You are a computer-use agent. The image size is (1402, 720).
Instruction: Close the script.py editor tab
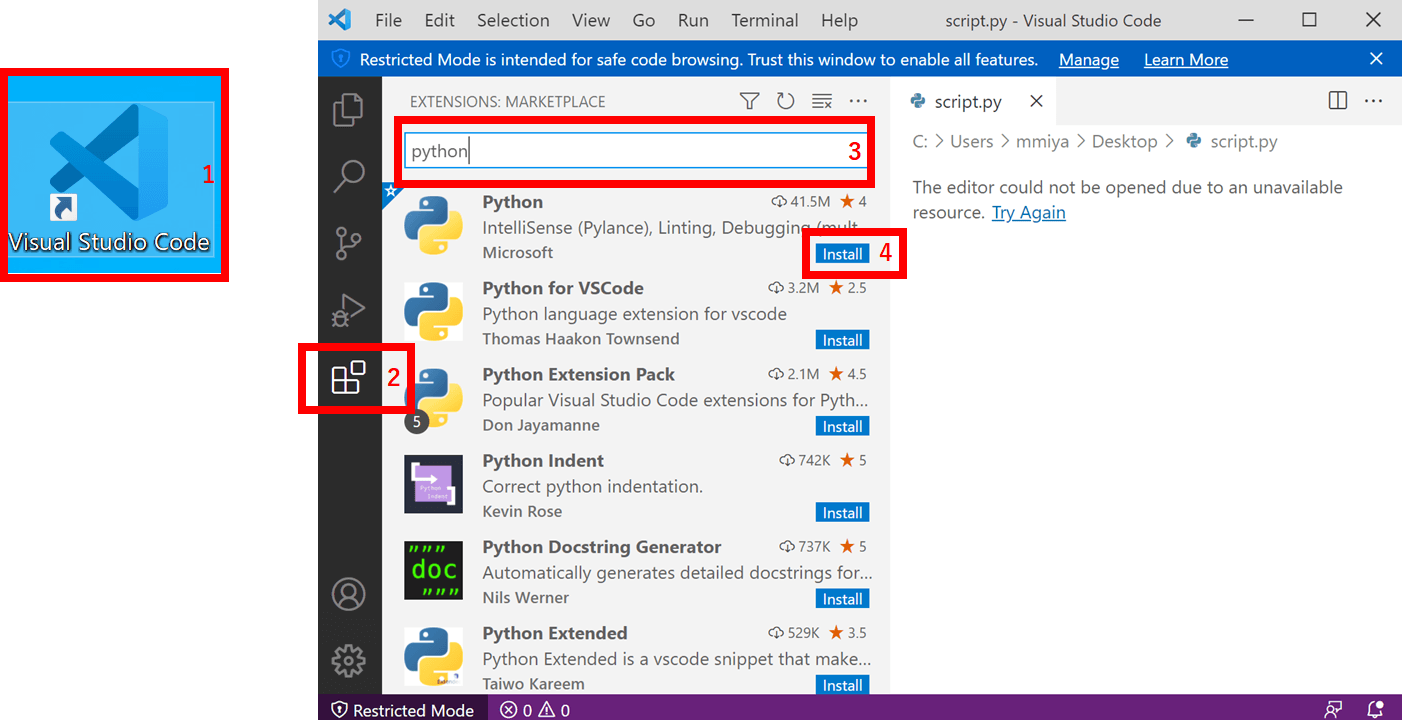tap(1036, 101)
